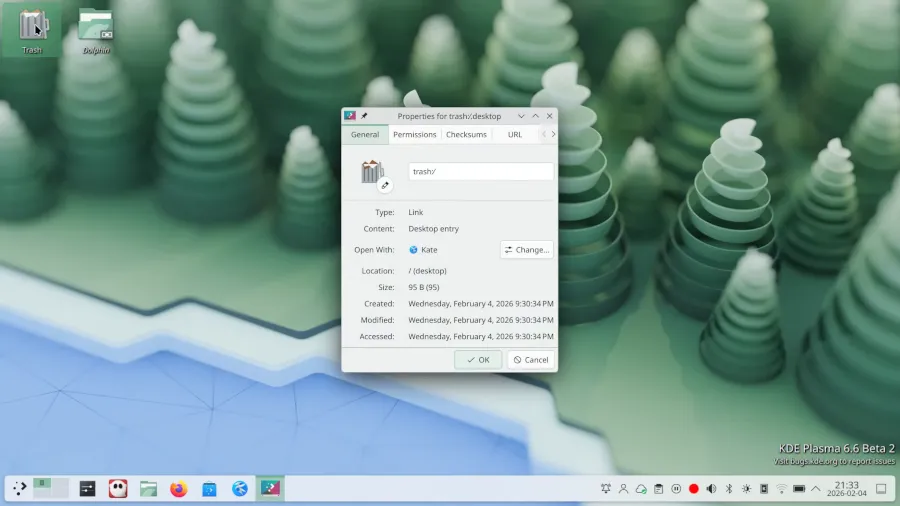Expand hidden system tray icons arrow
The width and height of the screenshot is (900, 506).
click(816, 489)
